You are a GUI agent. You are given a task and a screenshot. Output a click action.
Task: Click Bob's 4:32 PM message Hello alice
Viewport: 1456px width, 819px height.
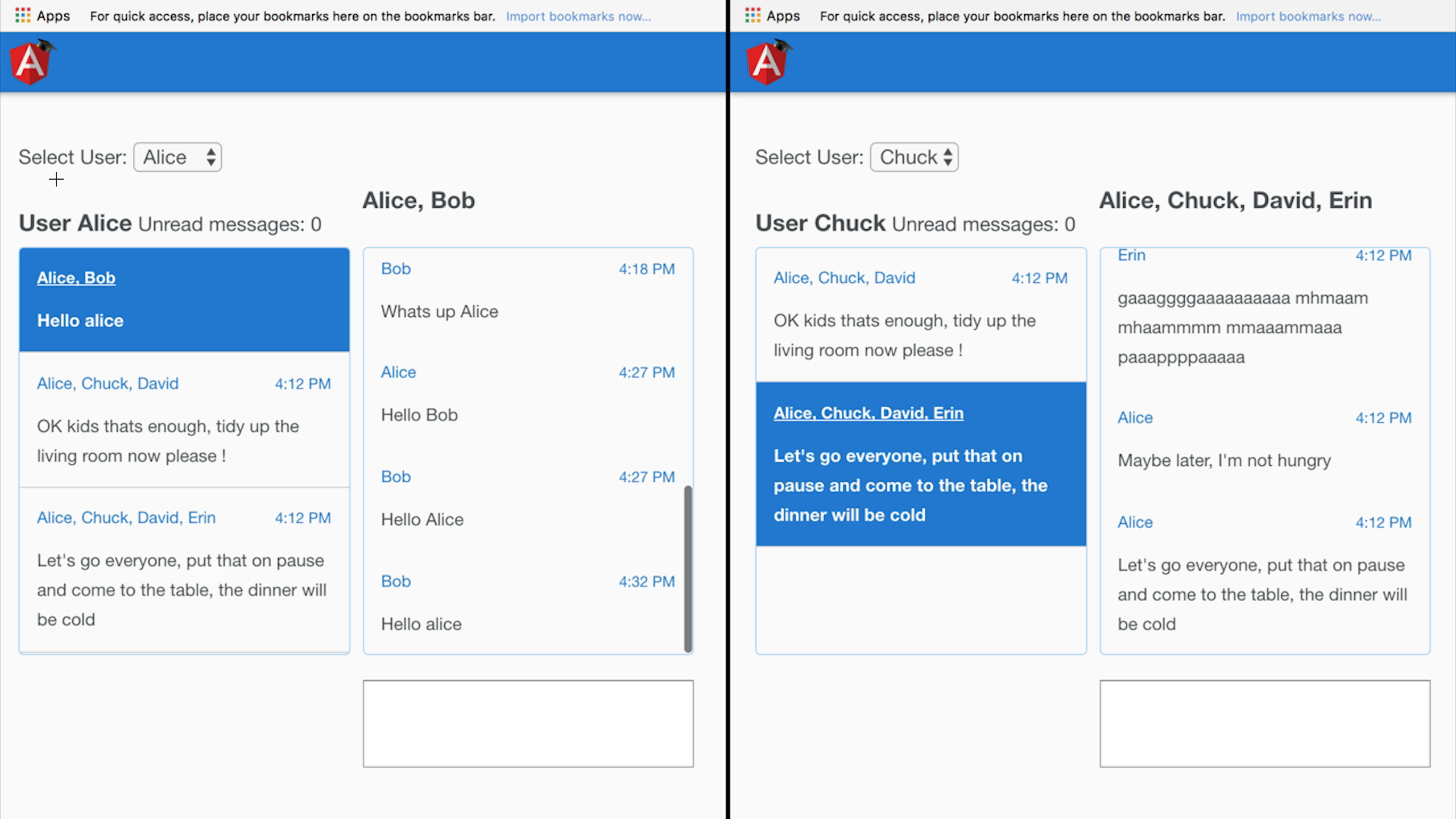(x=421, y=624)
